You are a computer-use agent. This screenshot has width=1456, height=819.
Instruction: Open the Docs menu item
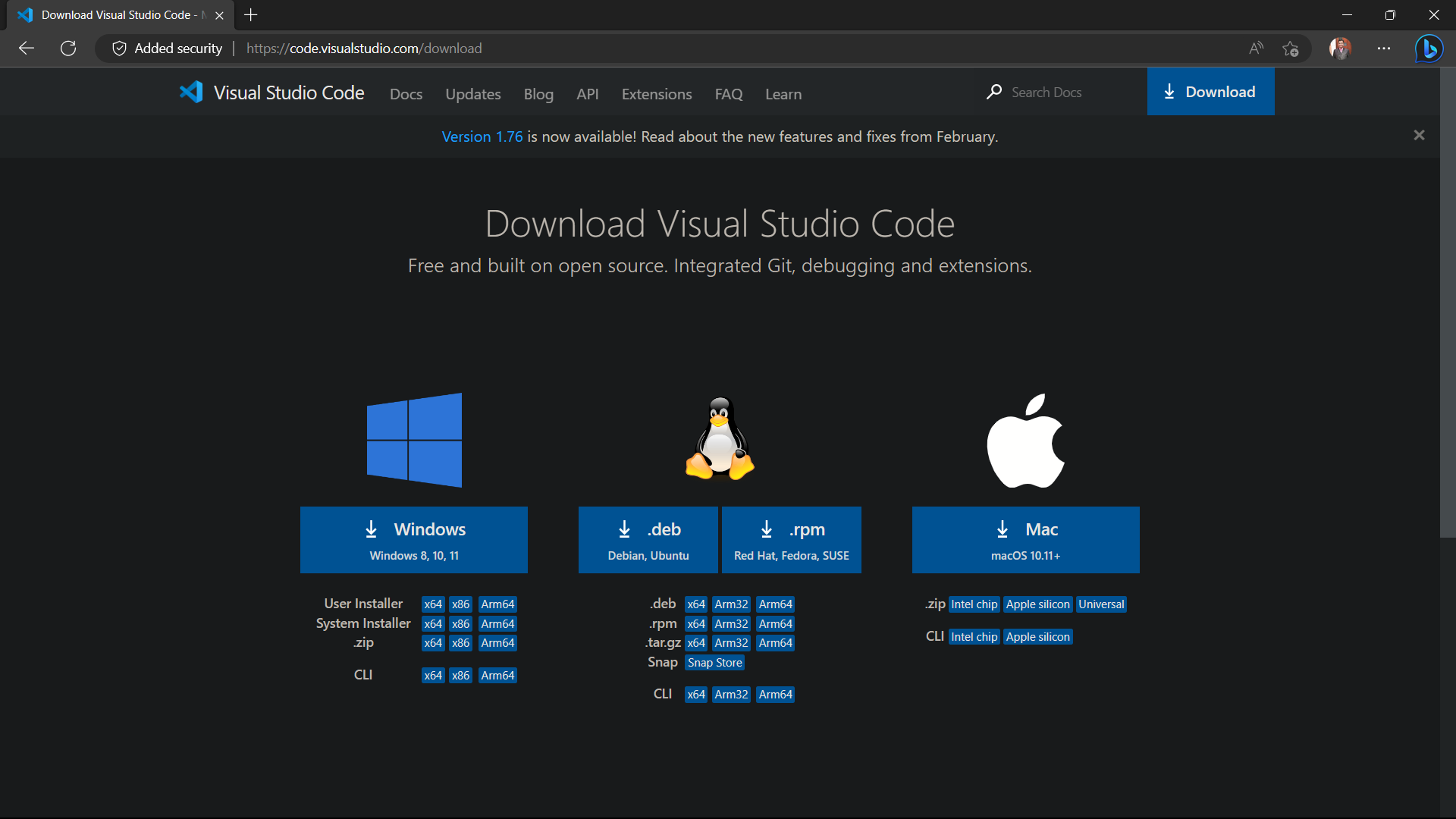coord(406,94)
